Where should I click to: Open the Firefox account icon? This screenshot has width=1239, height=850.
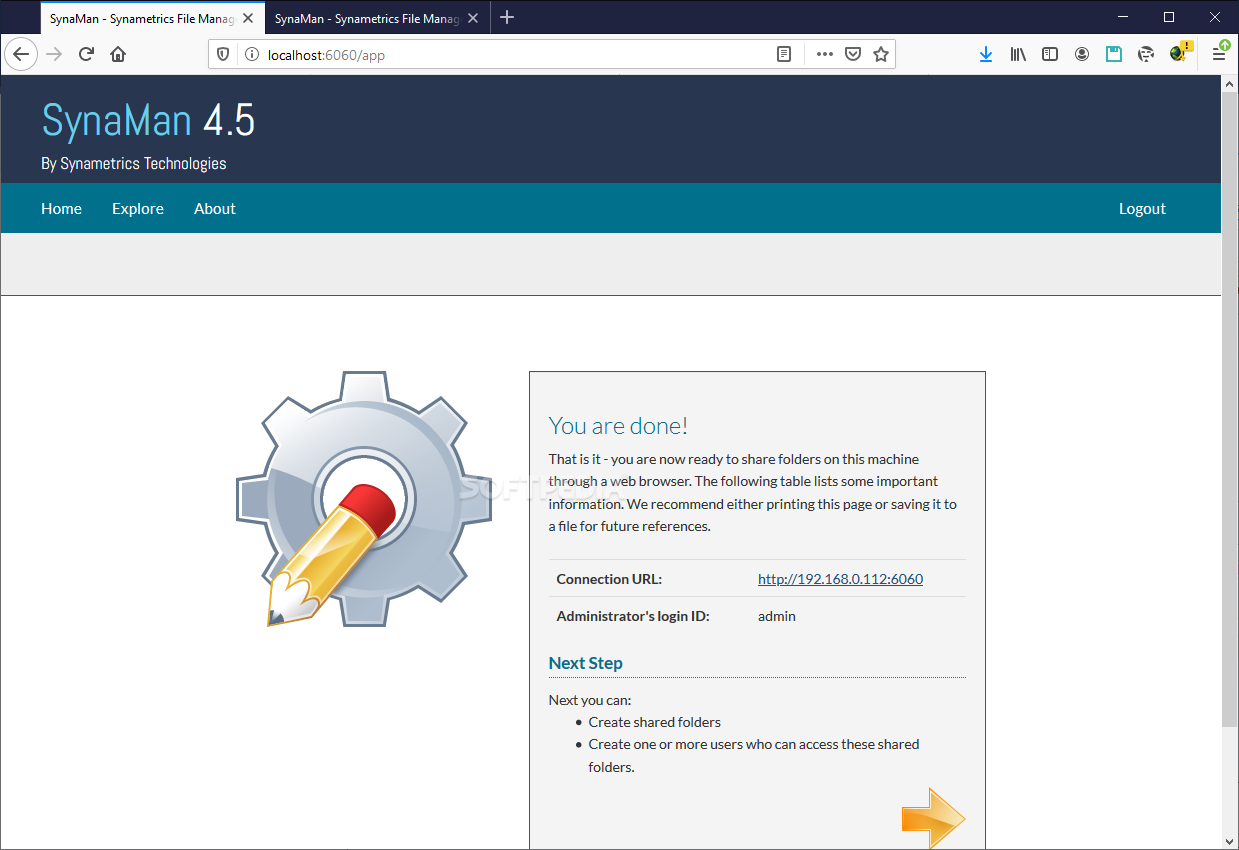pyautogui.click(x=1082, y=55)
